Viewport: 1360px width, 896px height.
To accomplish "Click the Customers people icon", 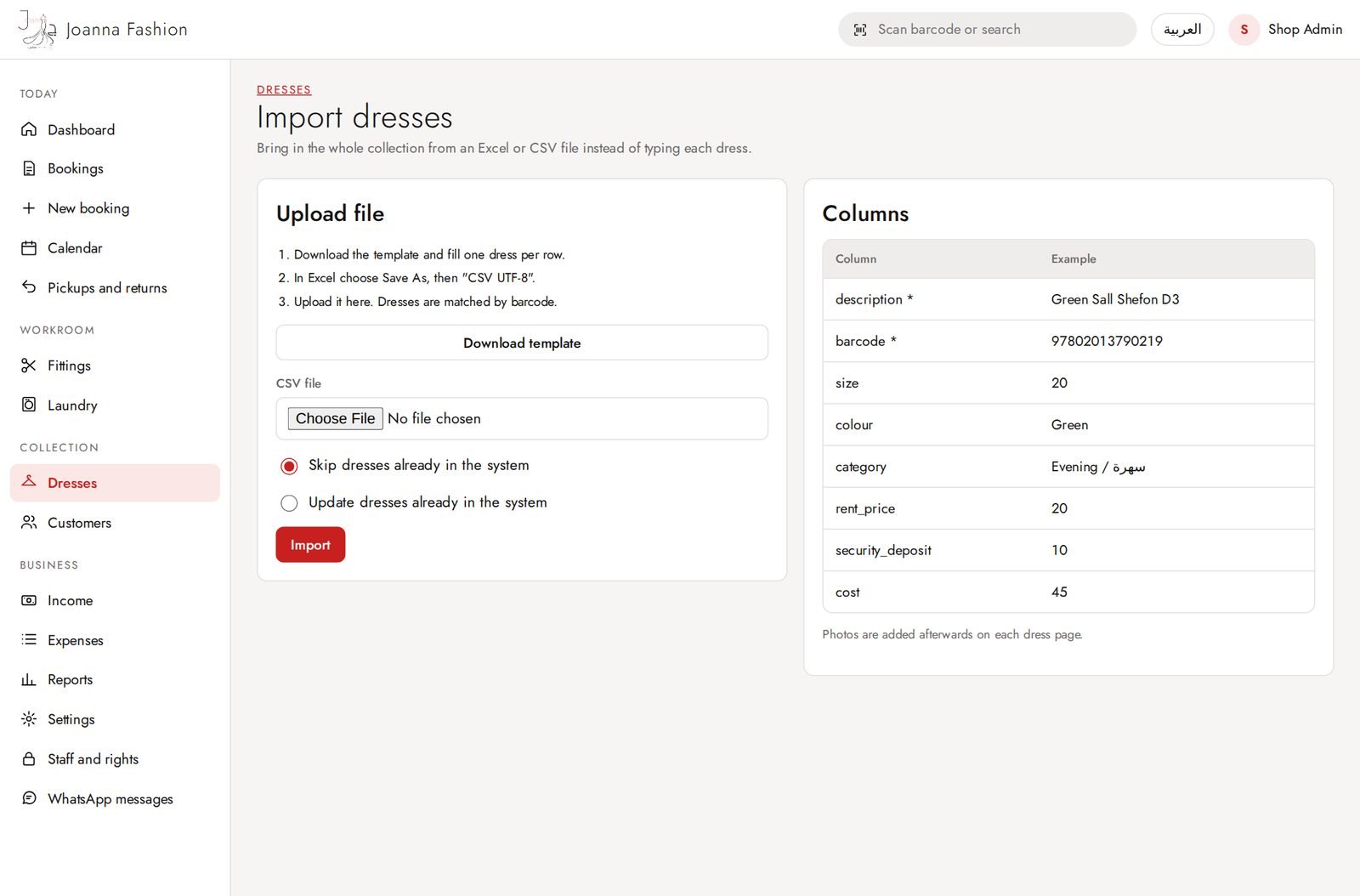I will pos(29,522).
